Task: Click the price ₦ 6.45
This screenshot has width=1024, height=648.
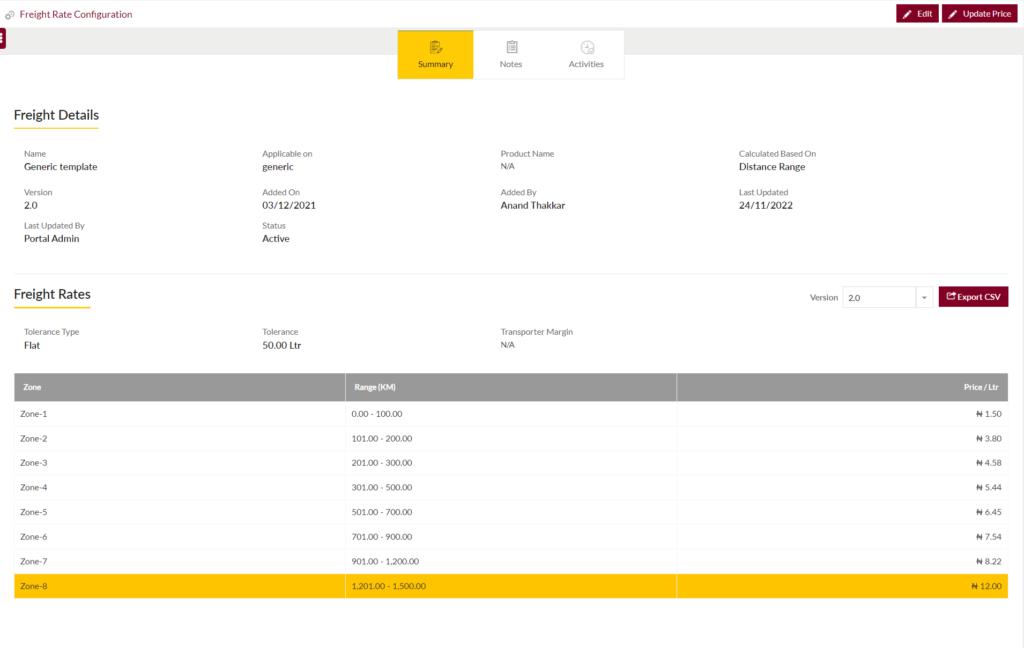Action: click(x=989, y=513)
